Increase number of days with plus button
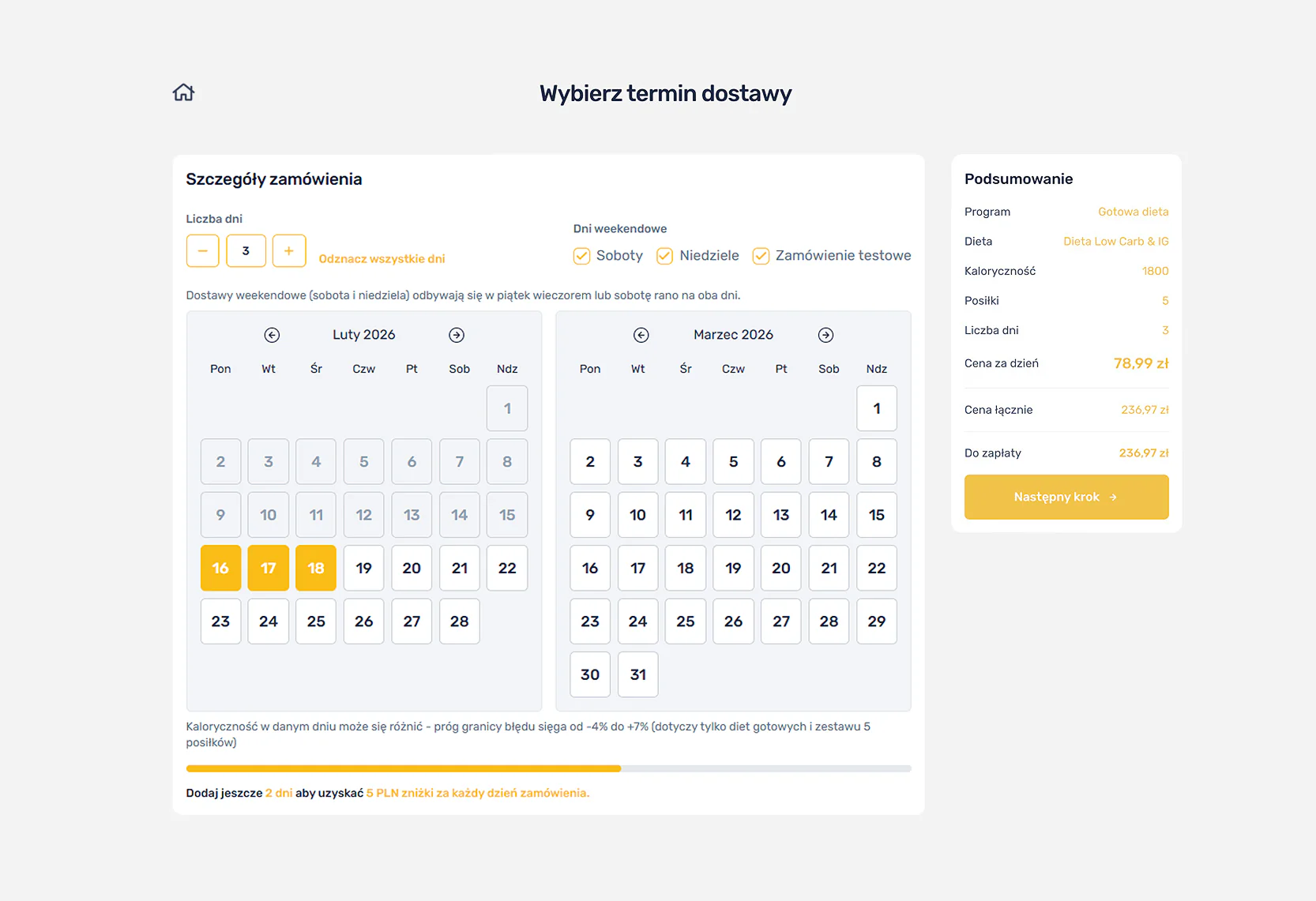This screenshot has width=1316, height=901. click(289, 251)
